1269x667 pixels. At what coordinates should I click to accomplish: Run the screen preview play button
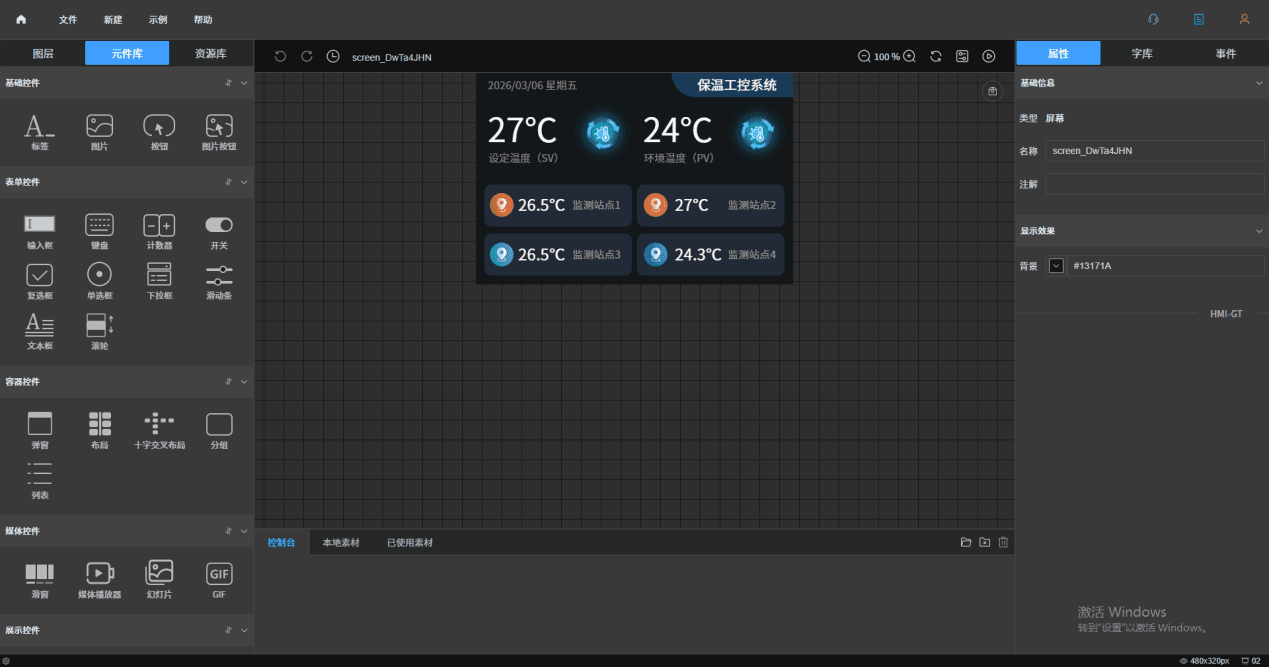coord(989,56)
